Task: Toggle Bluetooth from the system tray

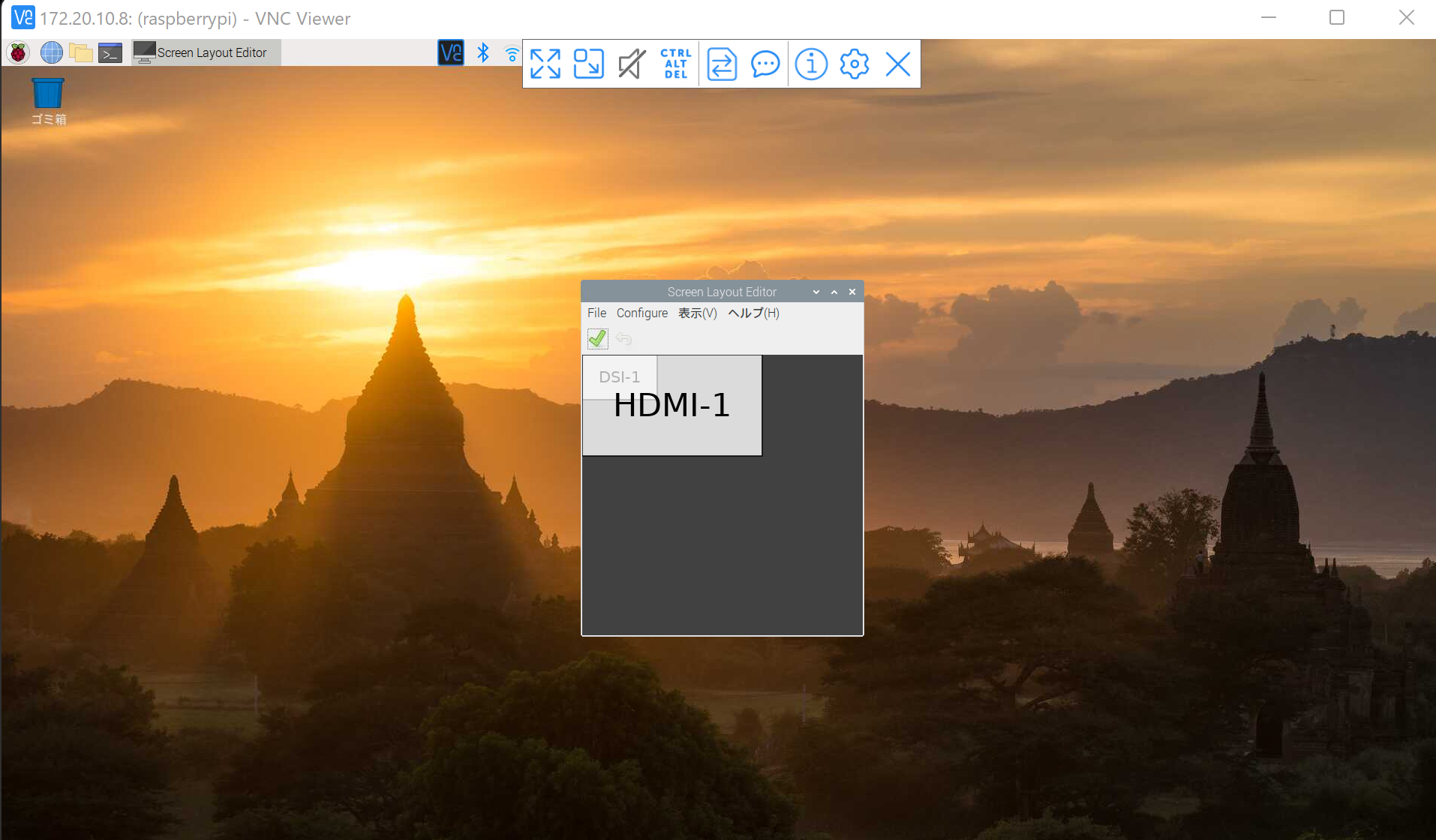Action: [482, 52]
